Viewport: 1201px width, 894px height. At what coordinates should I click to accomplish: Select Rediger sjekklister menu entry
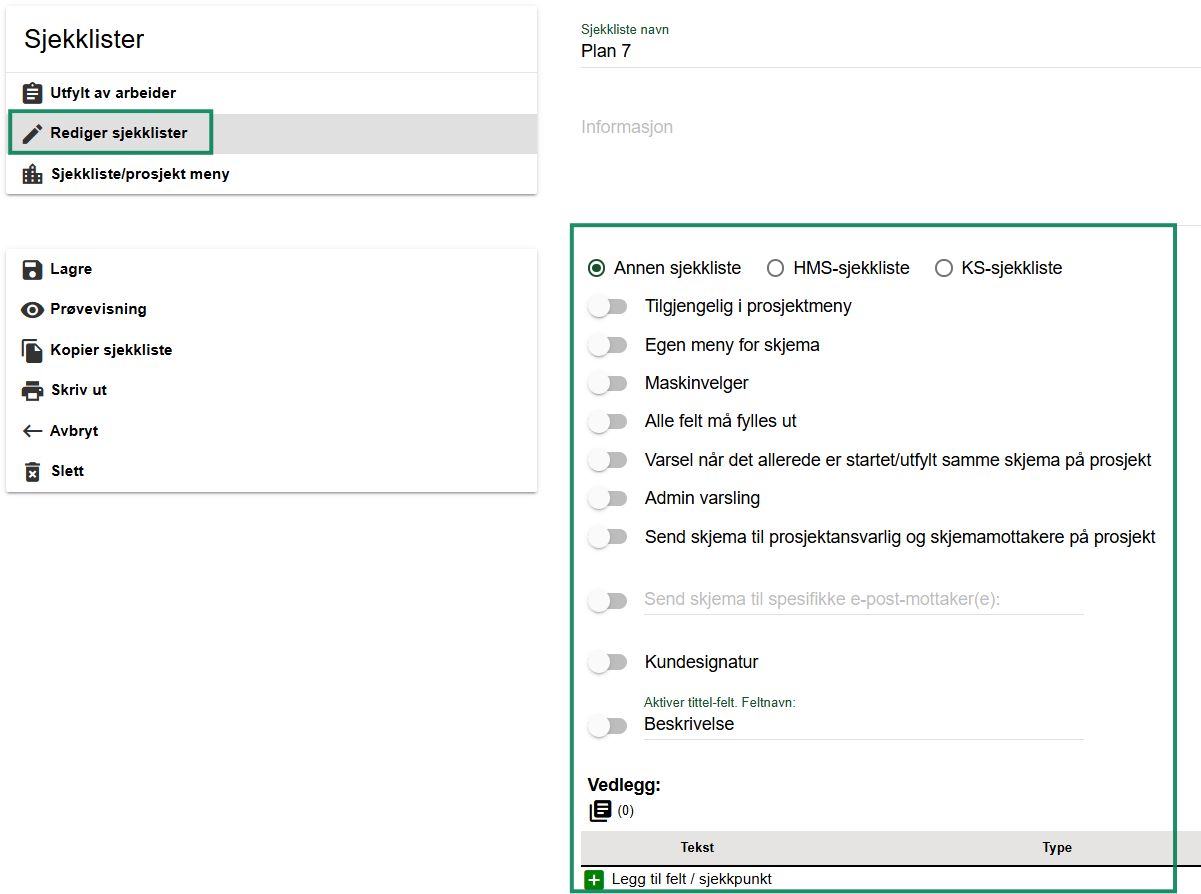pos(118,133)
